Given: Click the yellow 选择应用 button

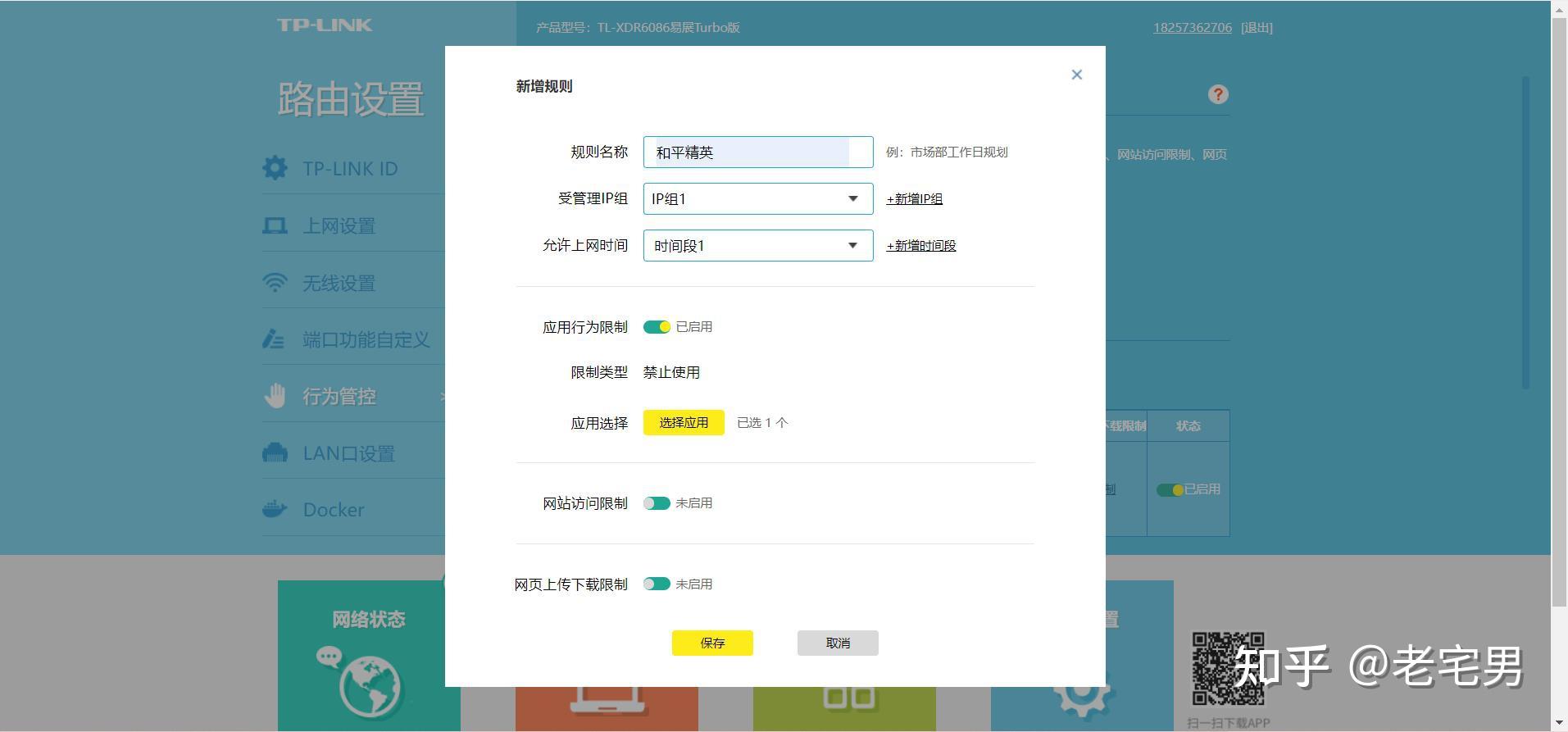Looking at the screenshot, I should [x=684, y=423].
